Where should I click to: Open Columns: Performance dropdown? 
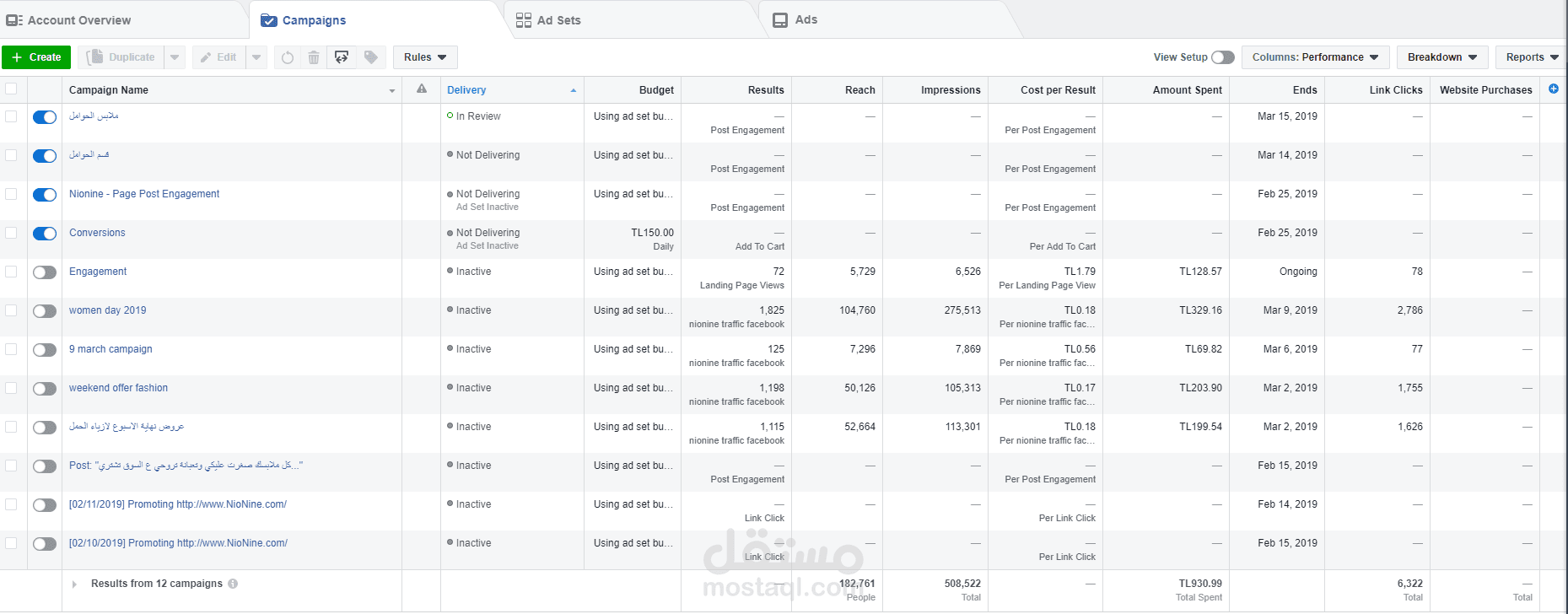1315,57
